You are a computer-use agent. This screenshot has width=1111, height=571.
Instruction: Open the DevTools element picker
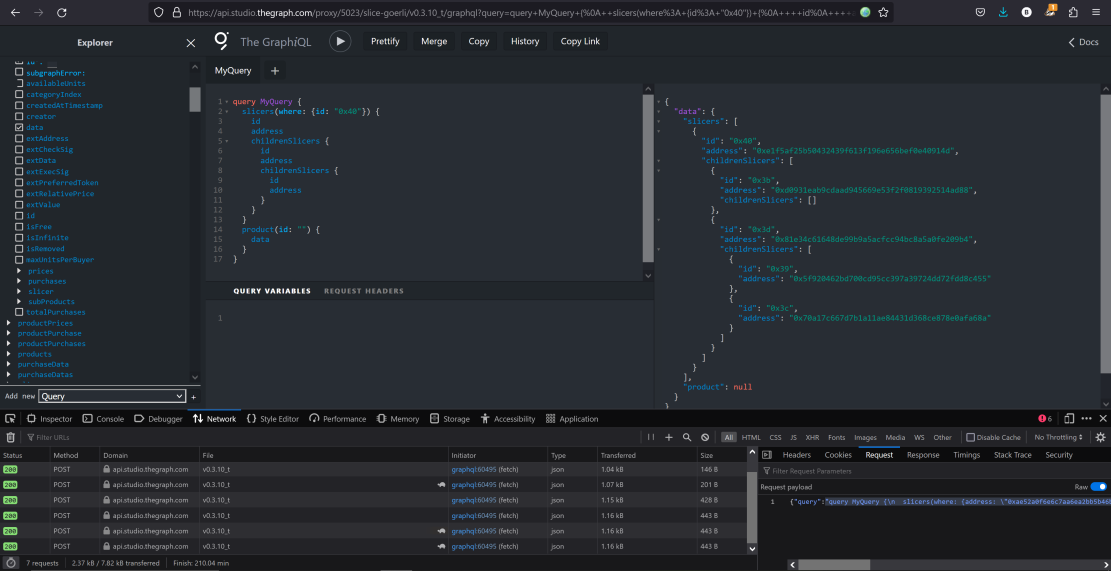tap(10, 419)
